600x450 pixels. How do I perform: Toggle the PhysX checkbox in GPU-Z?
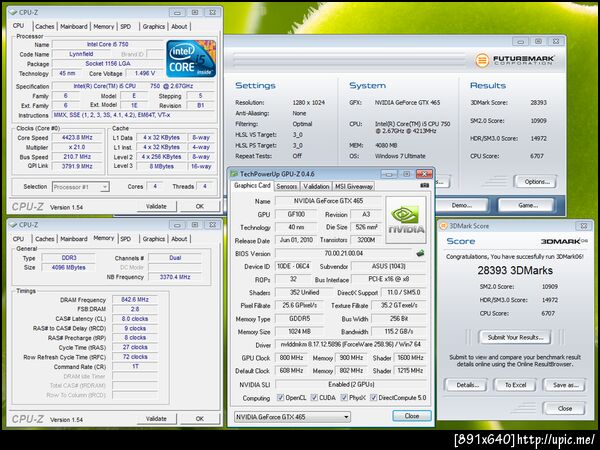point(344,398)
